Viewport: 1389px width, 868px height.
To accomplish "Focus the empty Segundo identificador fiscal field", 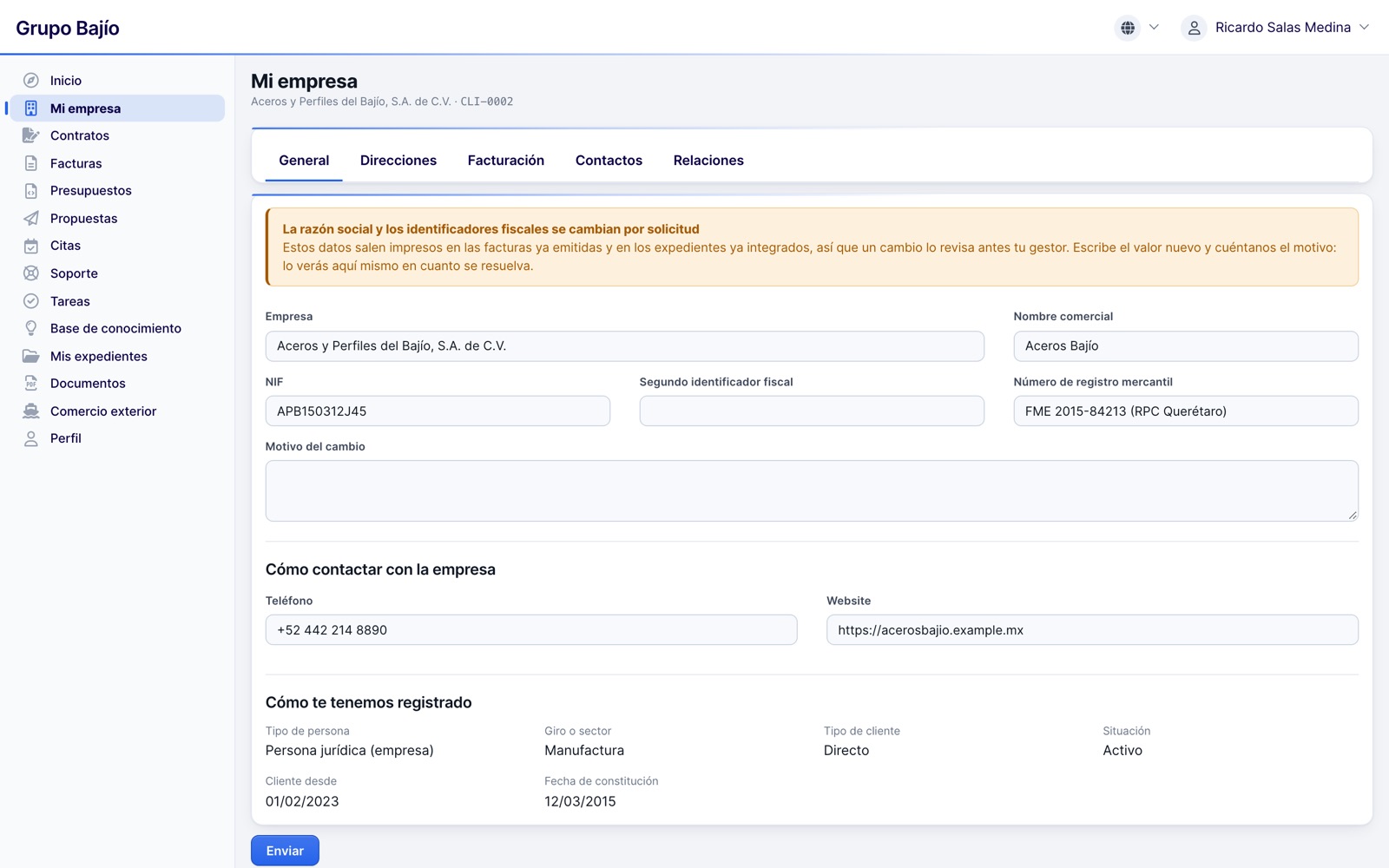I will [812, 411].
